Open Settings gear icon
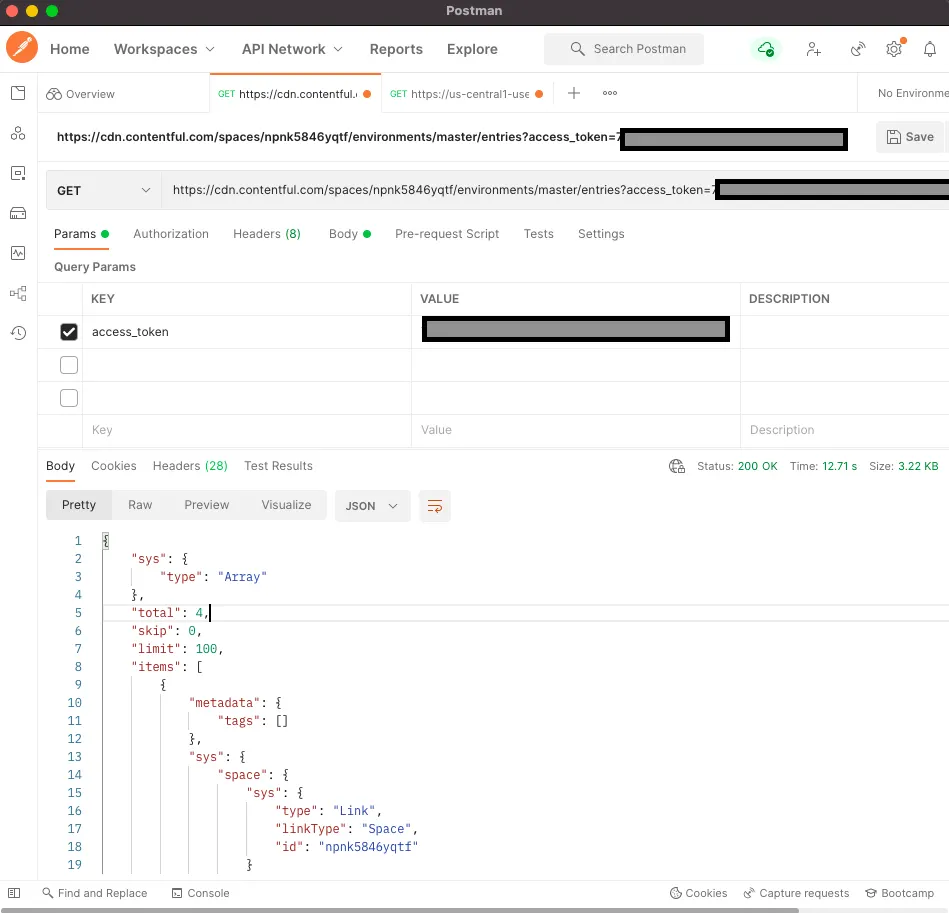 pyautogui.click(x=895, y=49)
